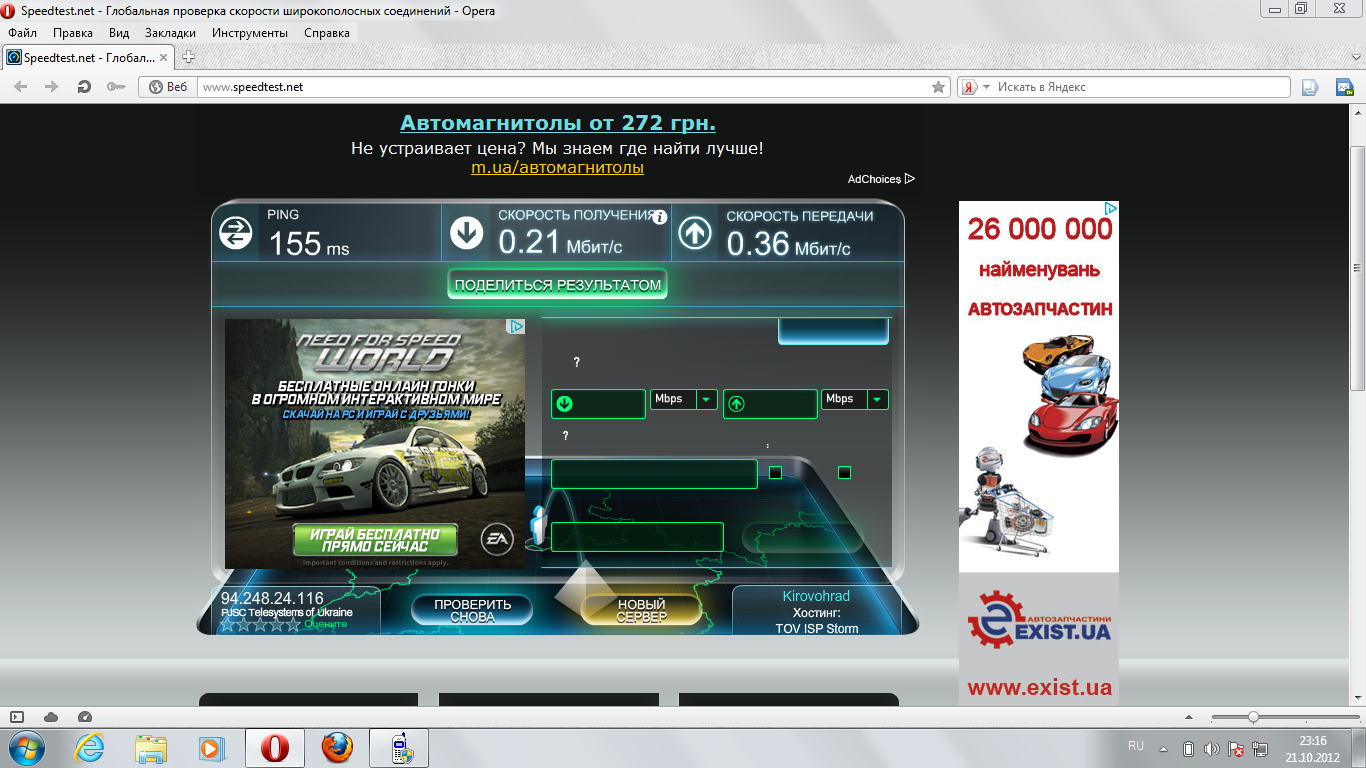Open Windows Start menu
The image size is (1366, 768).
(x=26, y=748)
